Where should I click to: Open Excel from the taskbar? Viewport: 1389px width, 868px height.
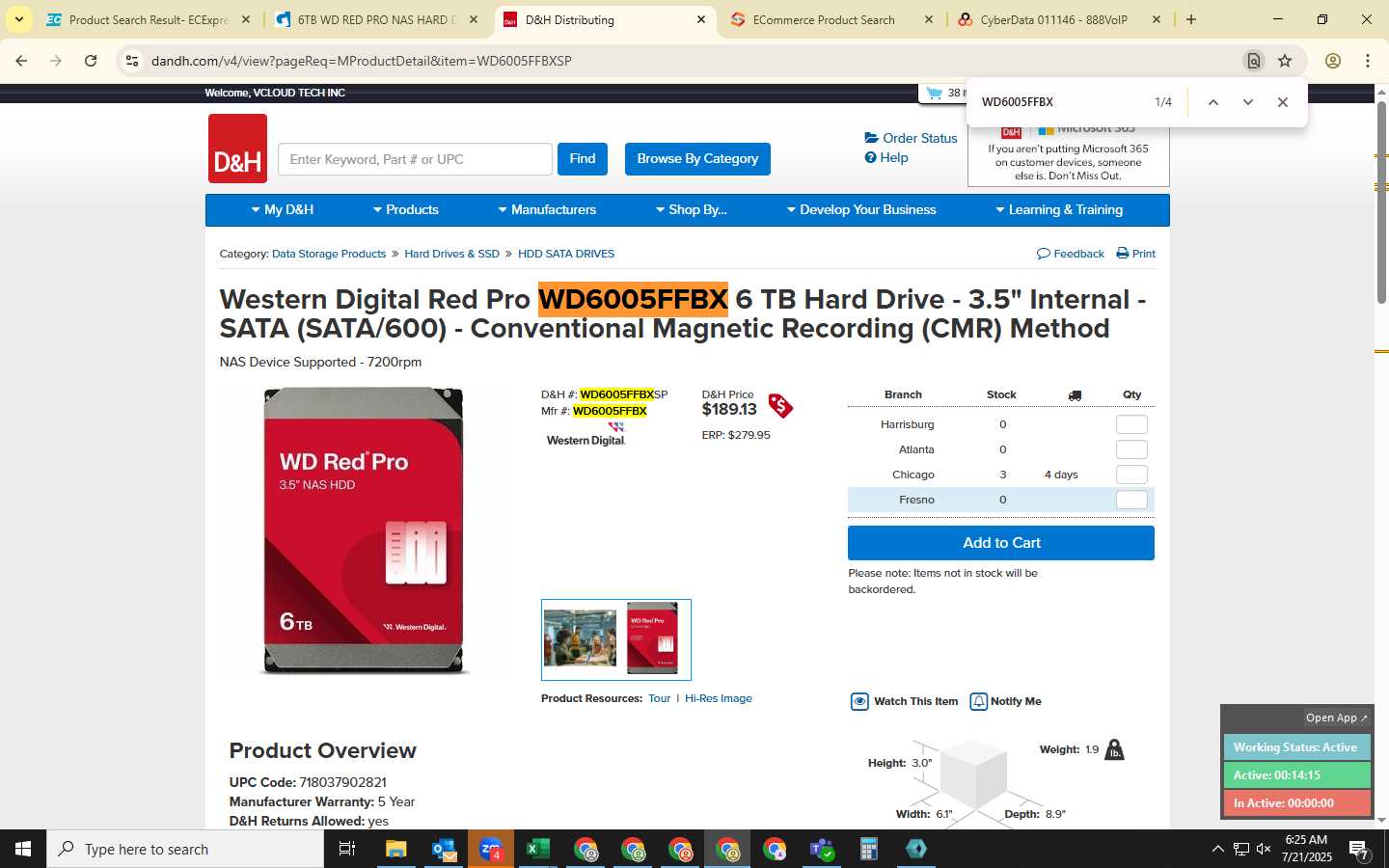[x=538, y=849]
